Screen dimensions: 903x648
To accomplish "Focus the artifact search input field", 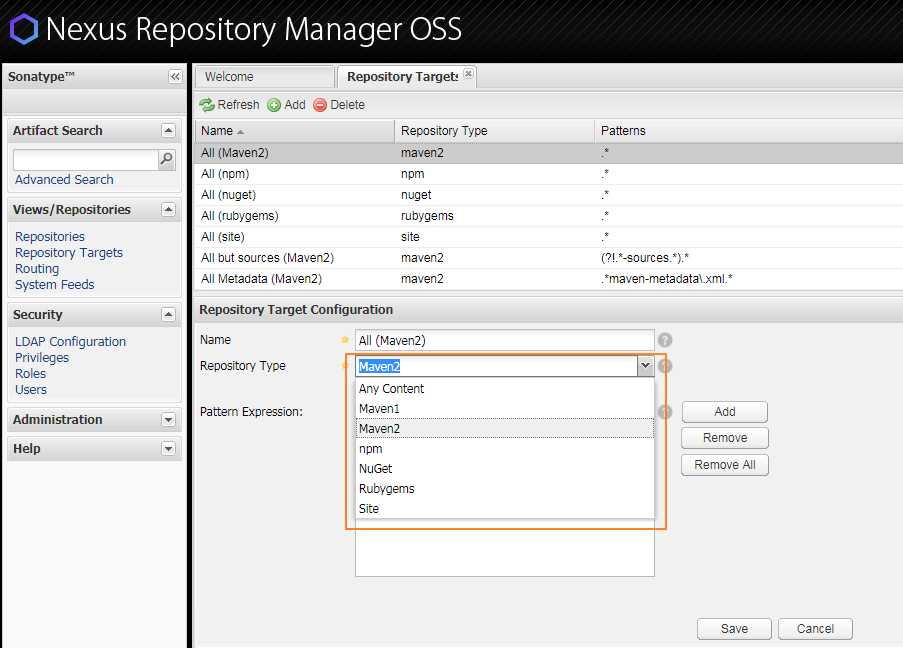I will tap(86, 160).
